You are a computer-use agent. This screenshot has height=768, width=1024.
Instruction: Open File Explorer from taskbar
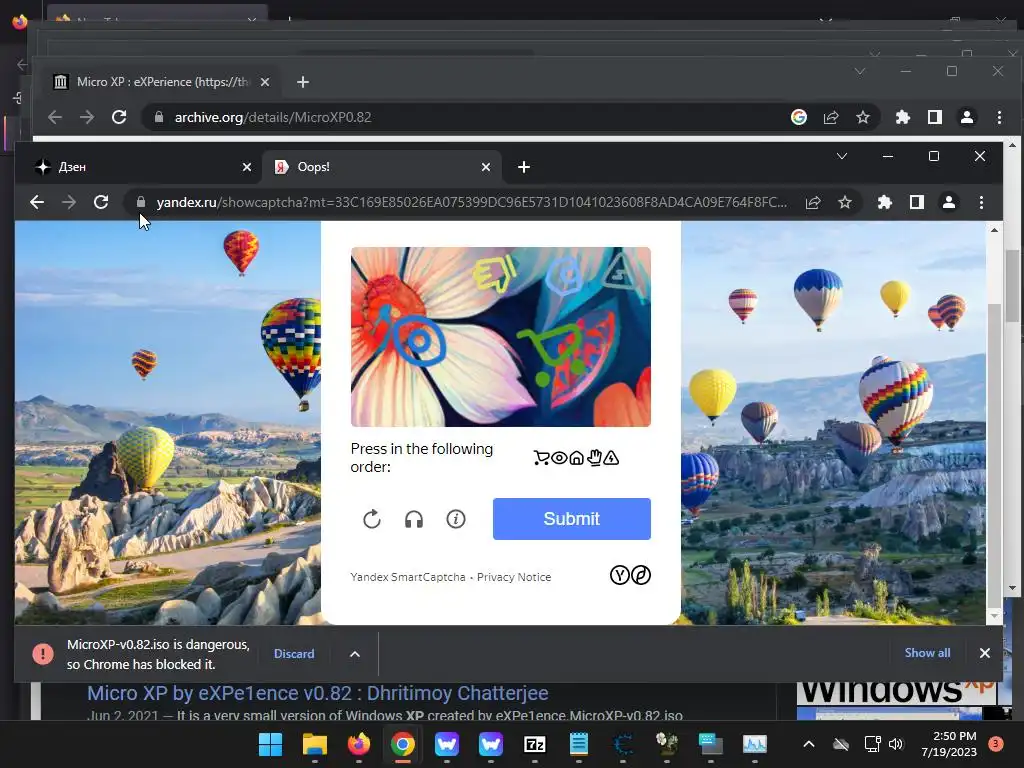[315, 744]
